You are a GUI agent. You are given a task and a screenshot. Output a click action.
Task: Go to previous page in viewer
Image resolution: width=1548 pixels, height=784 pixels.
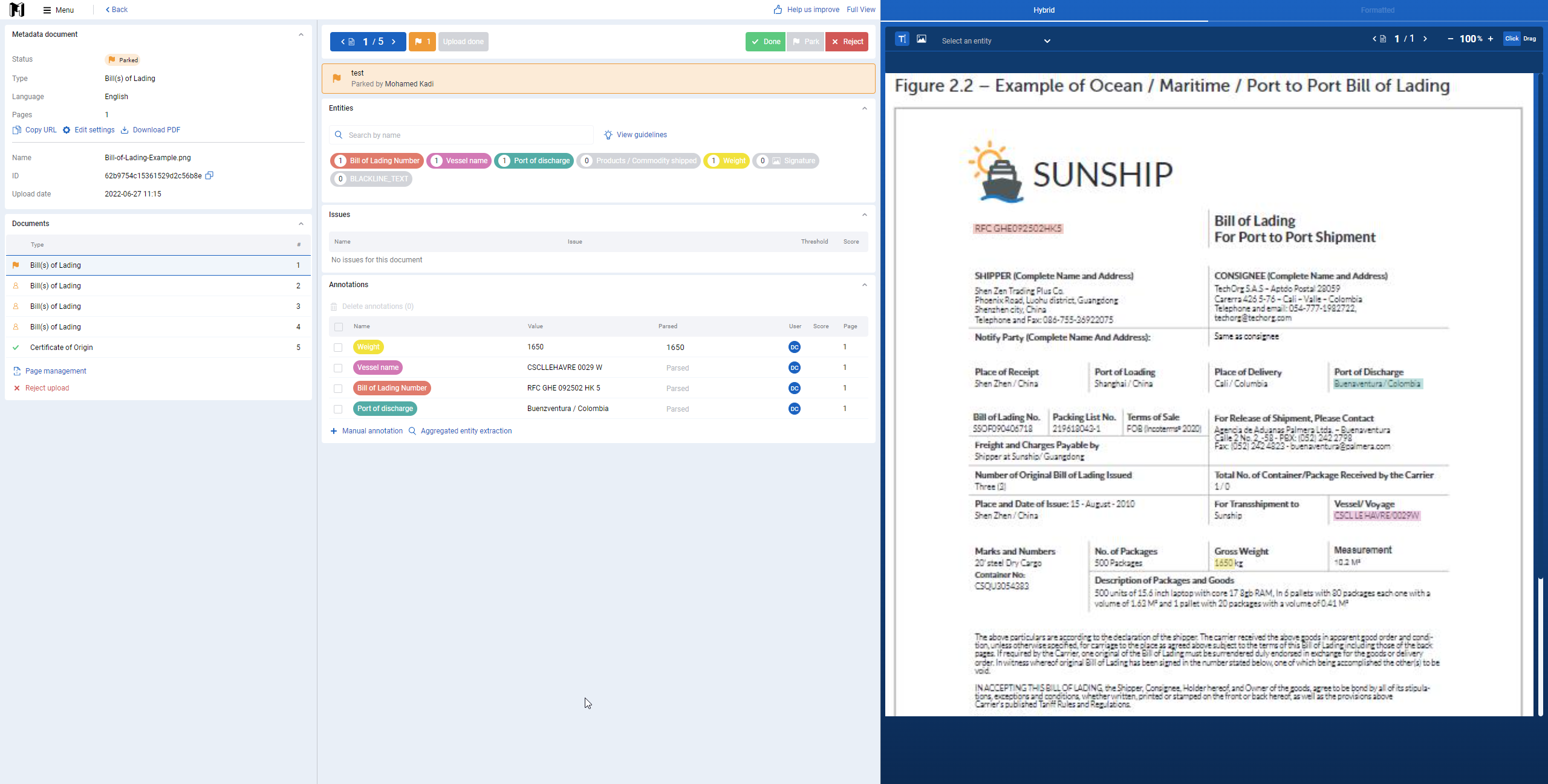coord(1374,39)
